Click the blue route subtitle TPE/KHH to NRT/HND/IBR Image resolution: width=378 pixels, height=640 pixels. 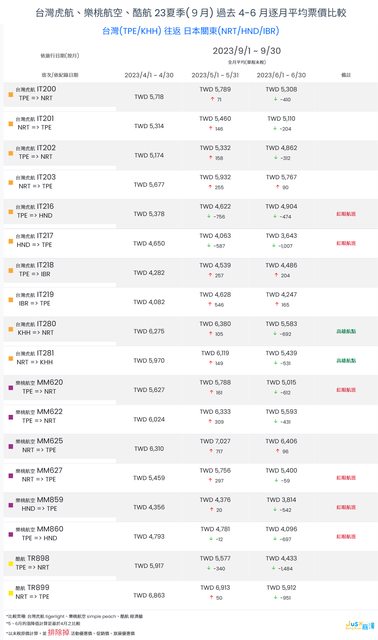(191, 31)
